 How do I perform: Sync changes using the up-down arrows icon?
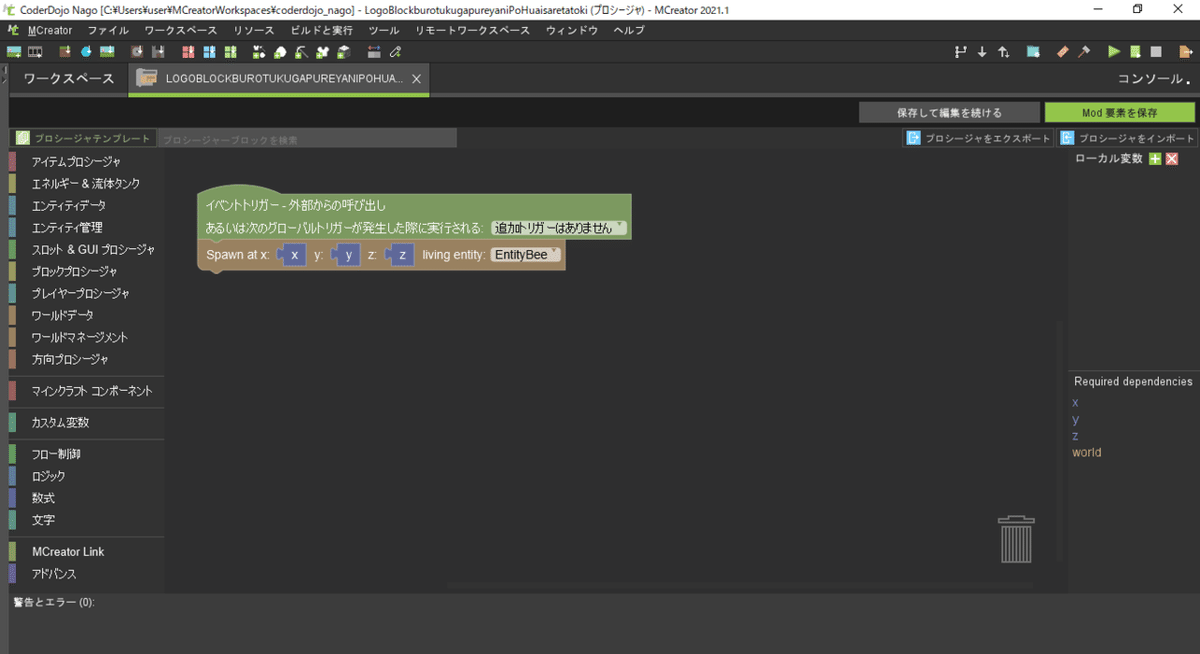point(1004,51)
